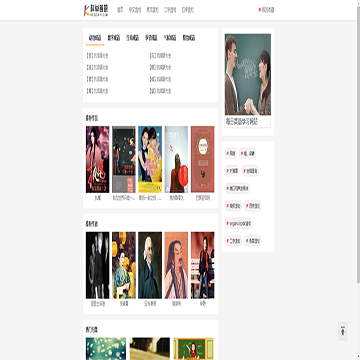Screen dimensions: 360x360
Task: Open the book cover with red-robed monk
Action: pos(176,159)
